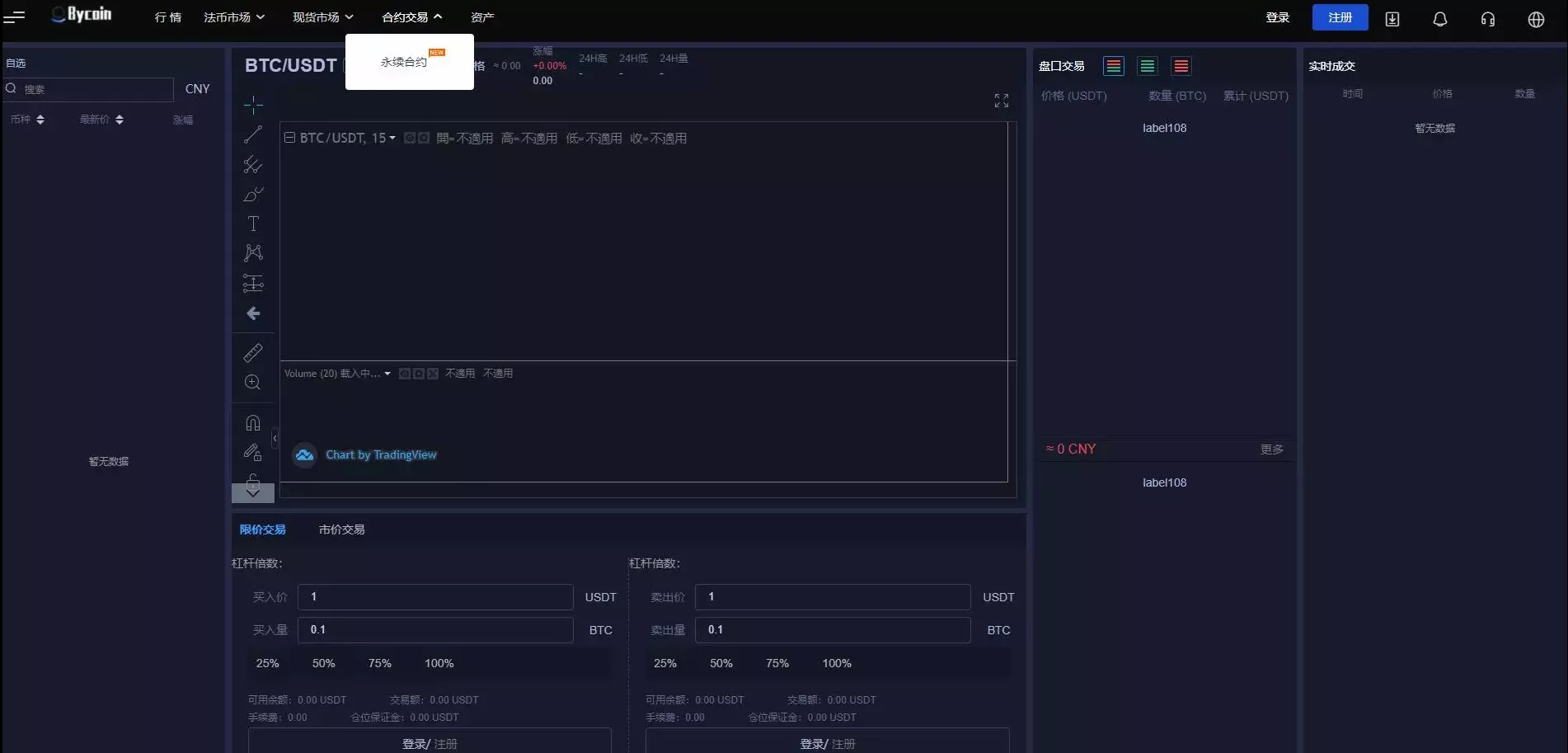Switch order book to buy-only green view

tap(1147, 66)
